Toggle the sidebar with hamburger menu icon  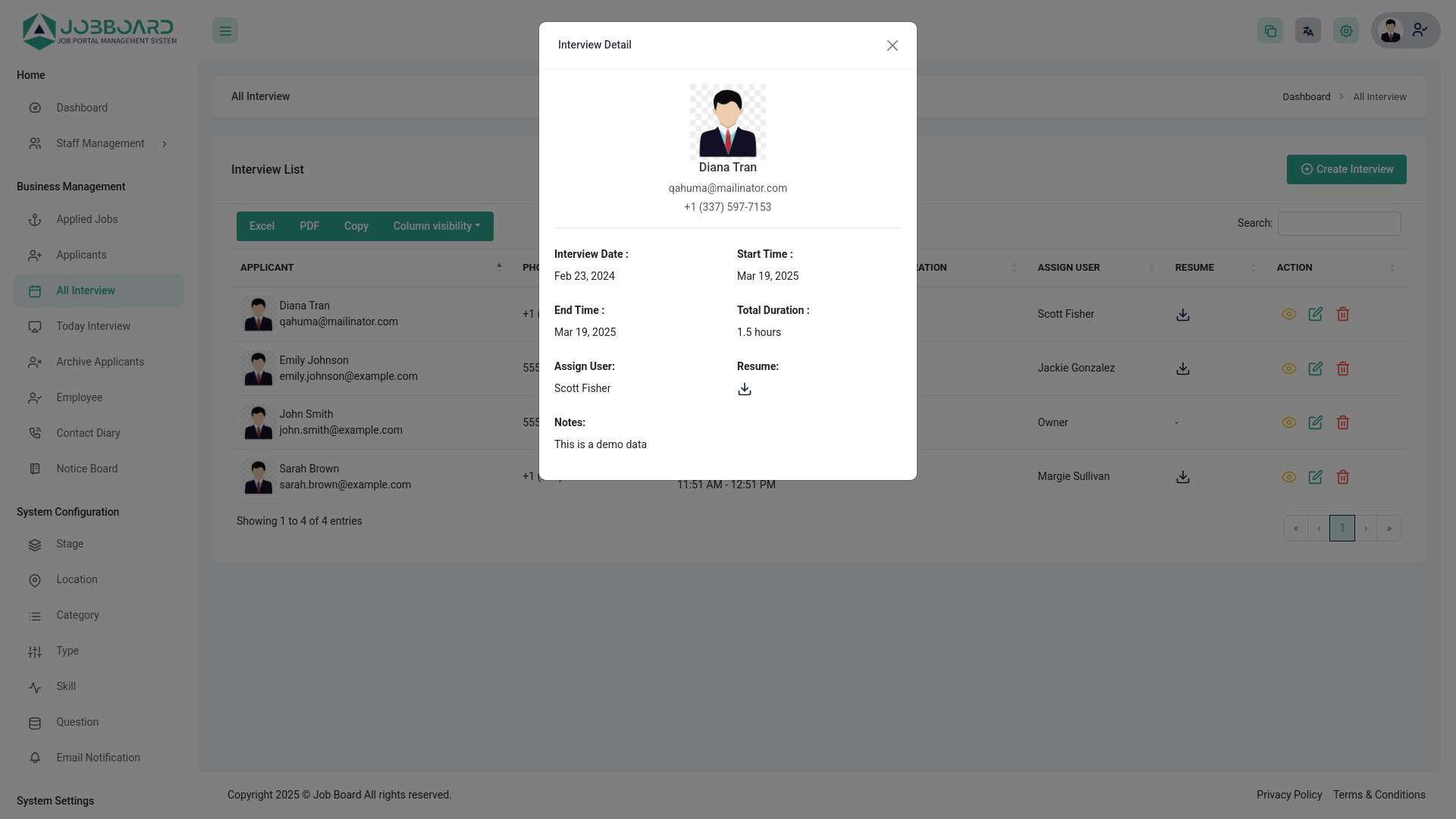click(x=225, y=30)
